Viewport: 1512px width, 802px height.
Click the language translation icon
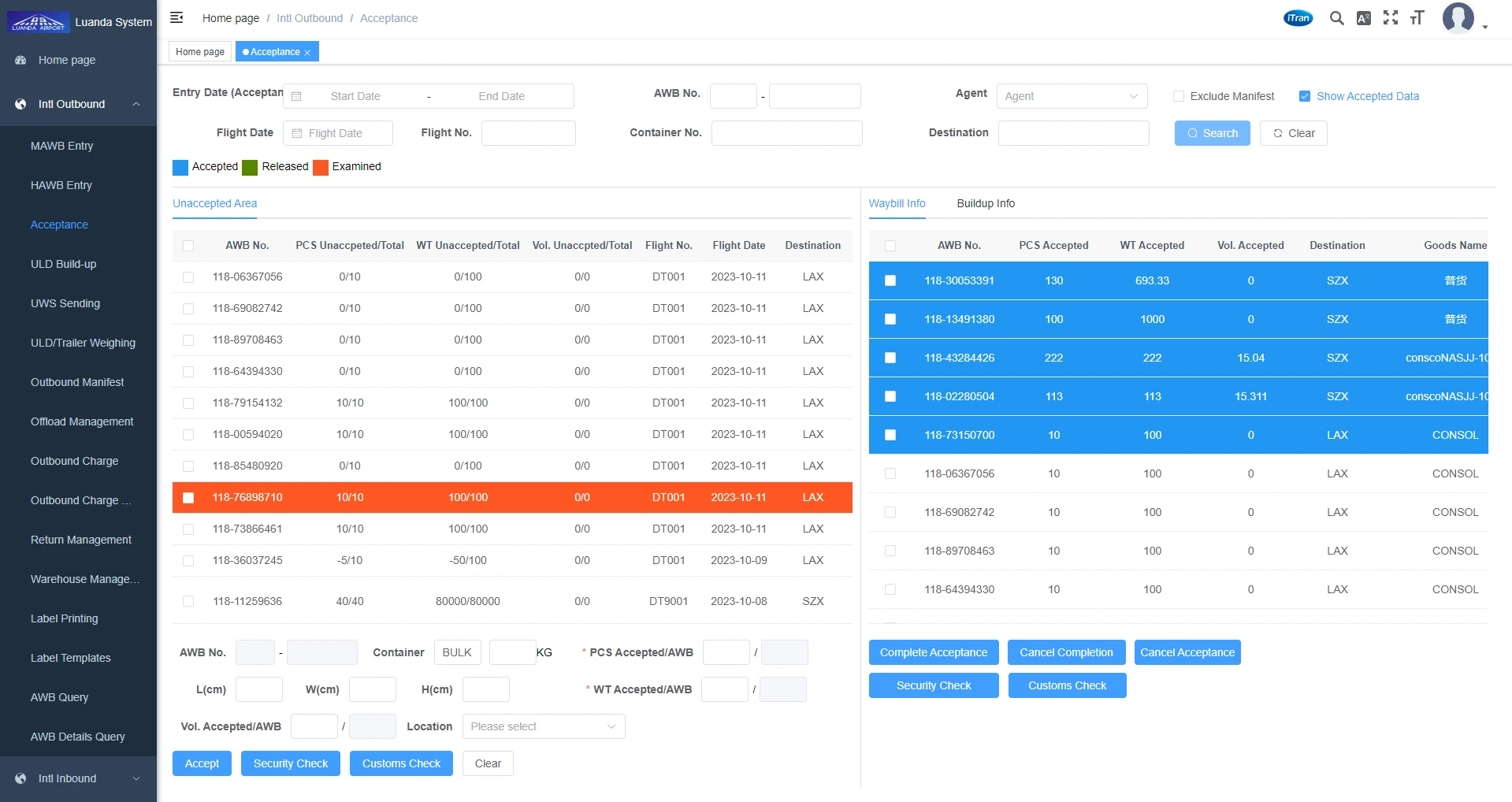pyautogui.click(x=1363, y=18)
